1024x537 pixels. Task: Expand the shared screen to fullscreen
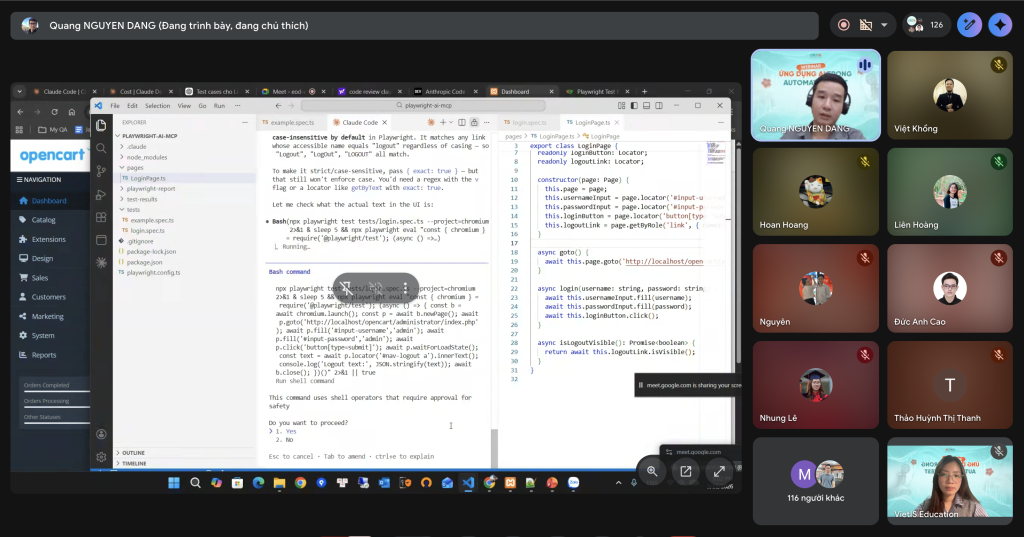[x=719, y=471]
